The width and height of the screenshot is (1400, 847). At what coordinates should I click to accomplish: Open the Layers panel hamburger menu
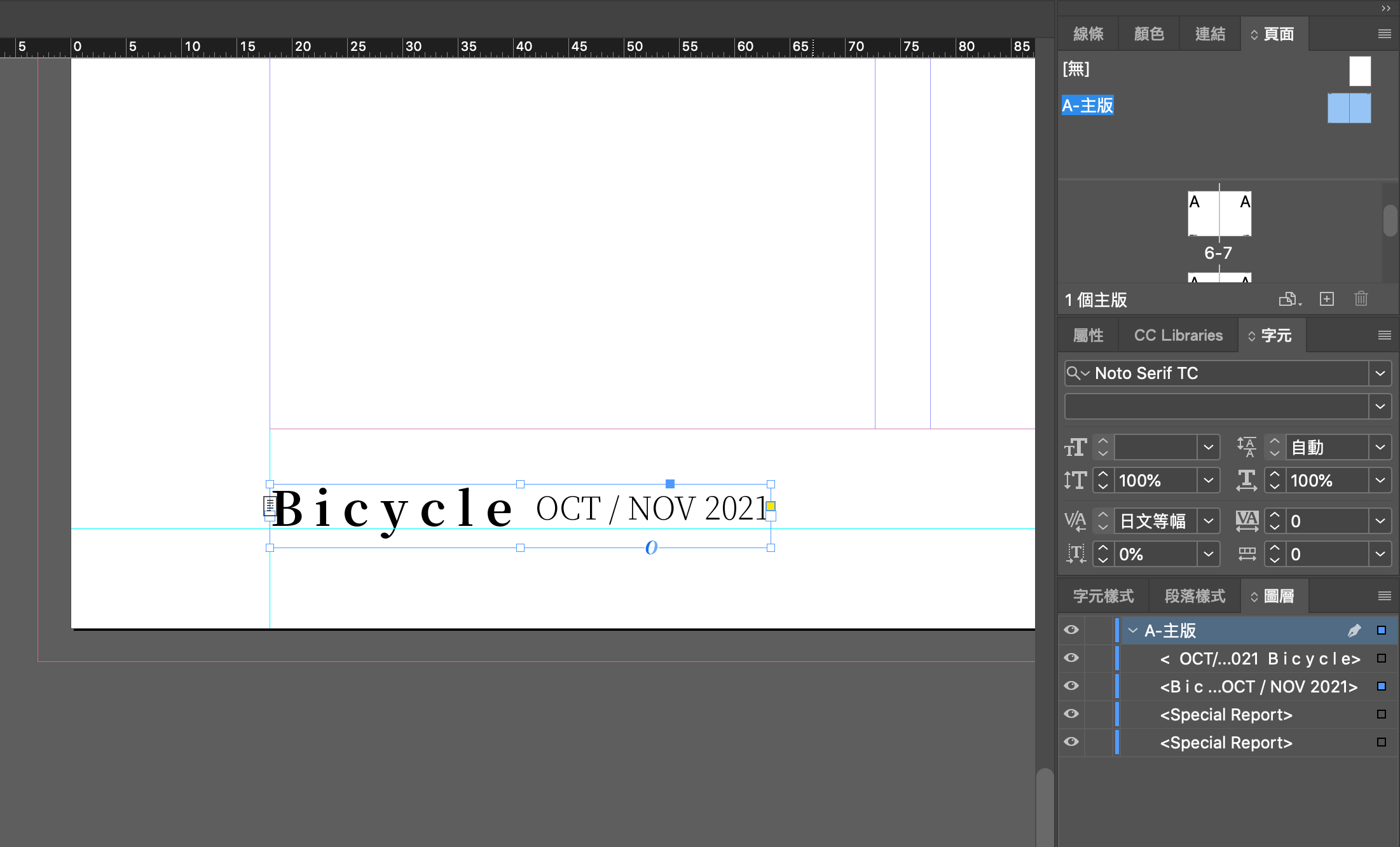coord(1384,596)
